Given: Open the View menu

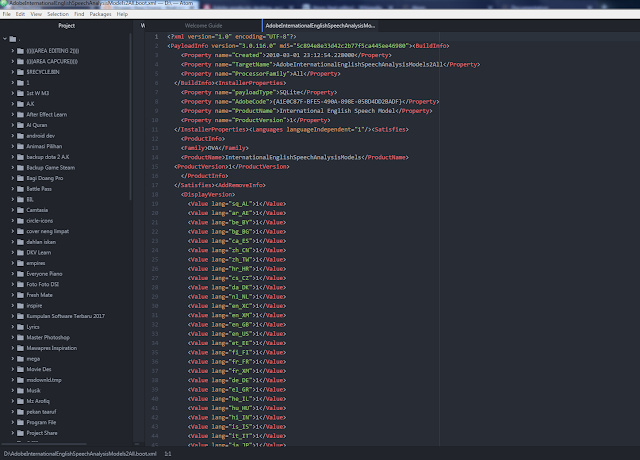Looking at the screenshot, I should point(36,14).
